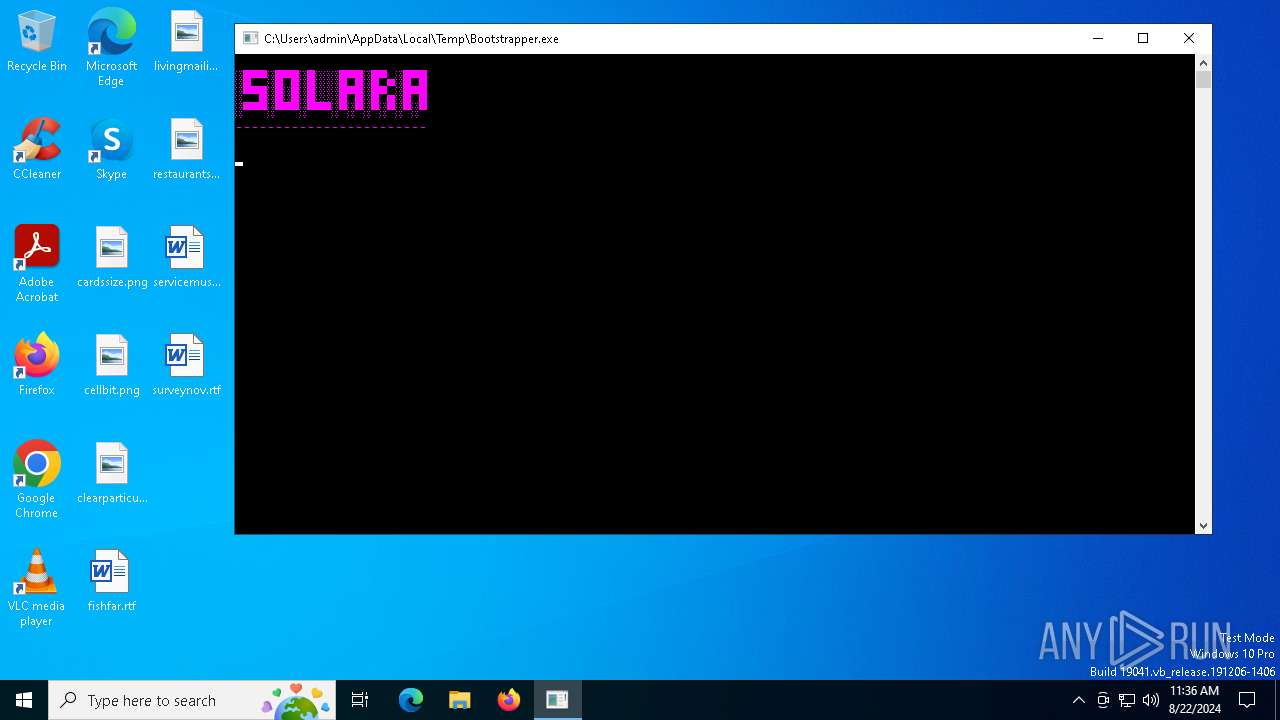Maximize the Bootstrapper.exe console window

tap(1143, 39)
